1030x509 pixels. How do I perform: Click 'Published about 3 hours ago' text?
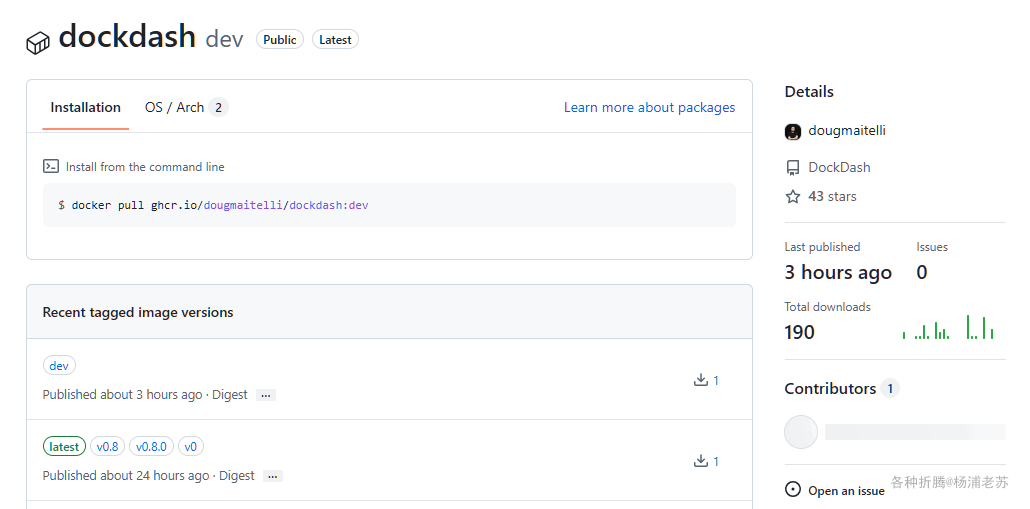pos(122,394)
